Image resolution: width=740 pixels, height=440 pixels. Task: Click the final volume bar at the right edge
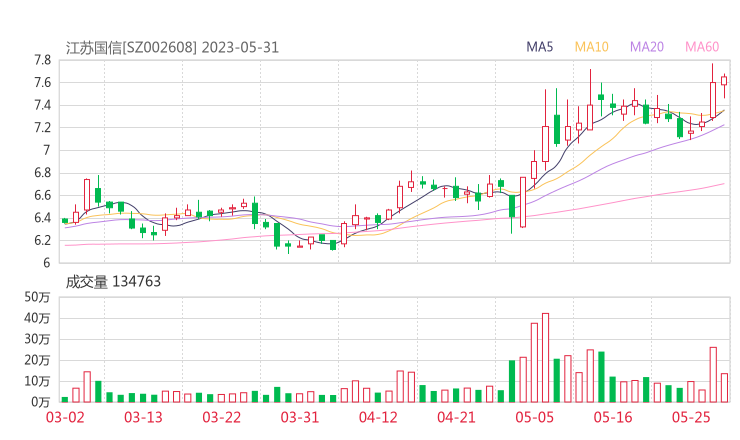coord(724,388)
